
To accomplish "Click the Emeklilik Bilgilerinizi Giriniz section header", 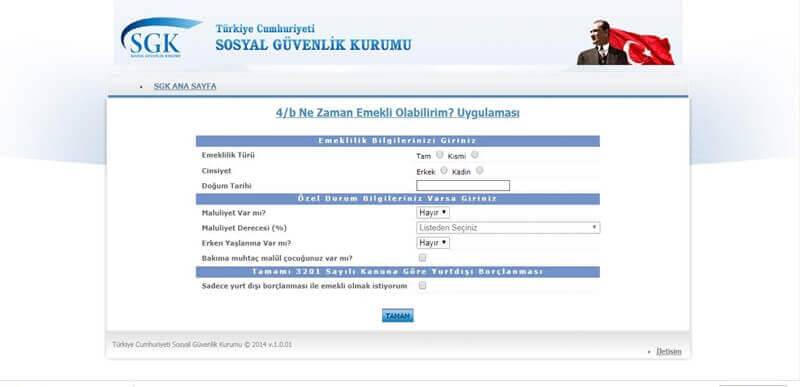I will (397, 141).
